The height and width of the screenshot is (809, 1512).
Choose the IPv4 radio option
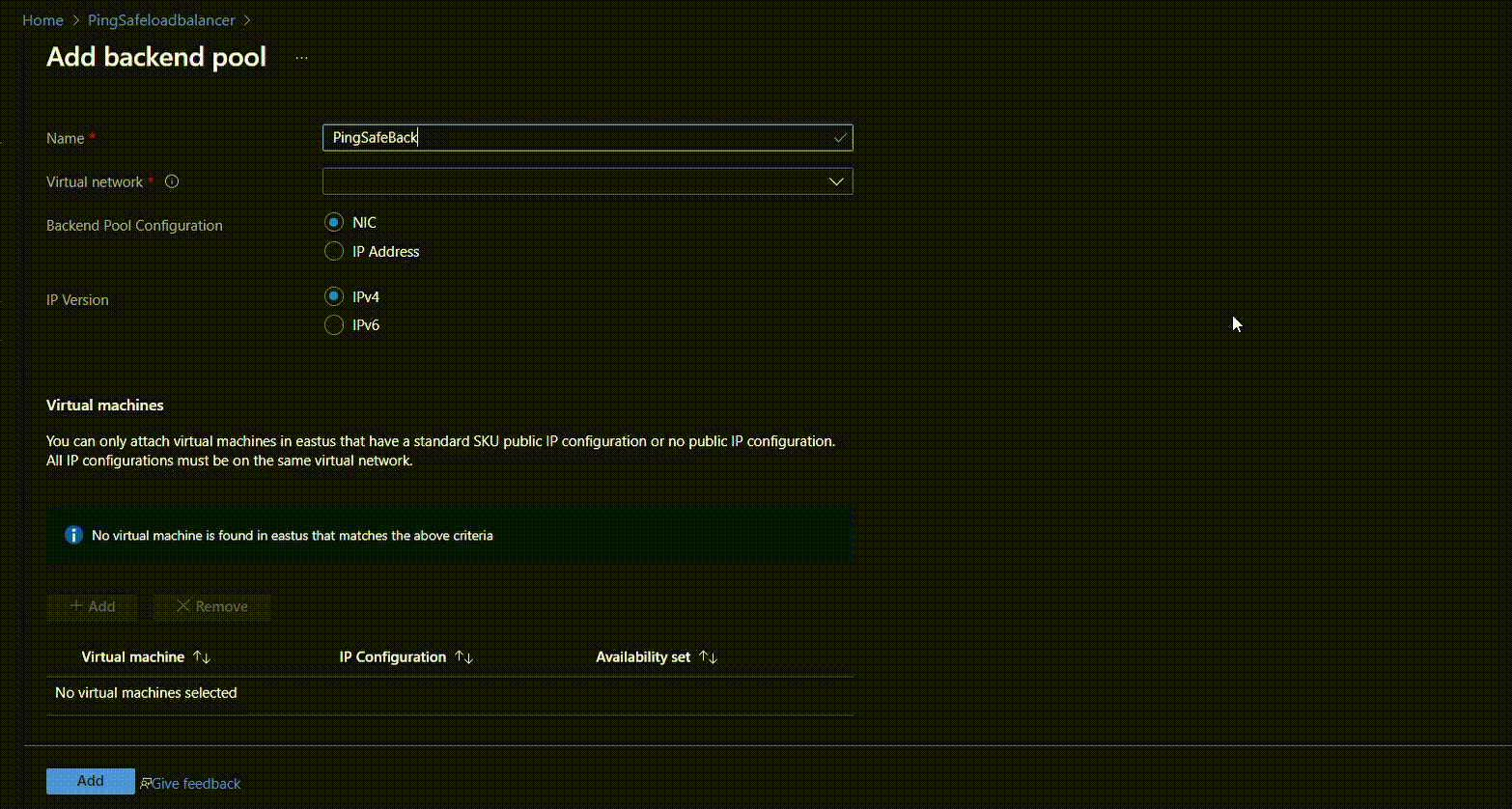pyautogui.click(x=334, y=296)
